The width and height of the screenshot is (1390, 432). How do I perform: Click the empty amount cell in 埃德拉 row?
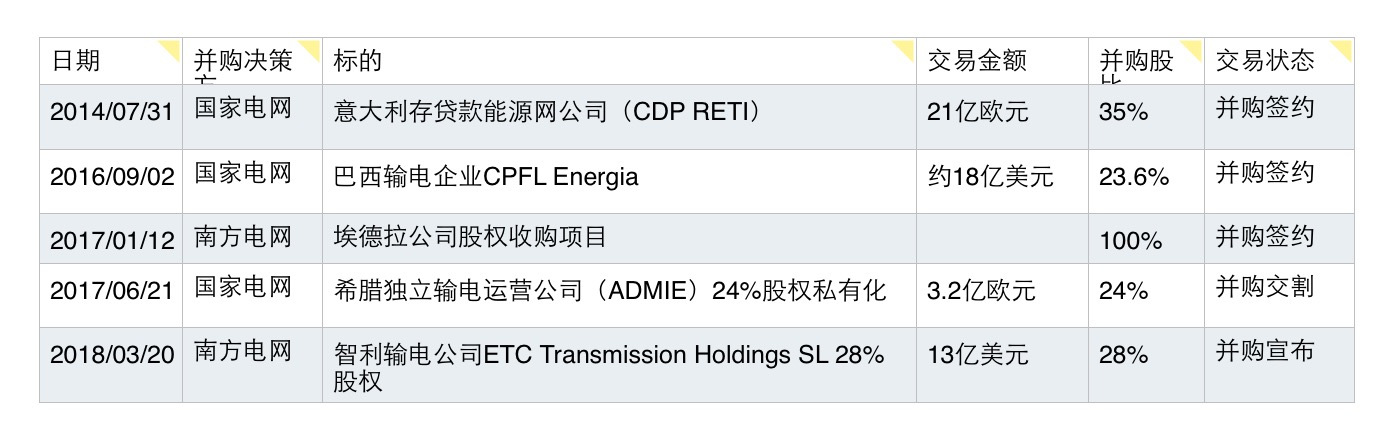1002,239
